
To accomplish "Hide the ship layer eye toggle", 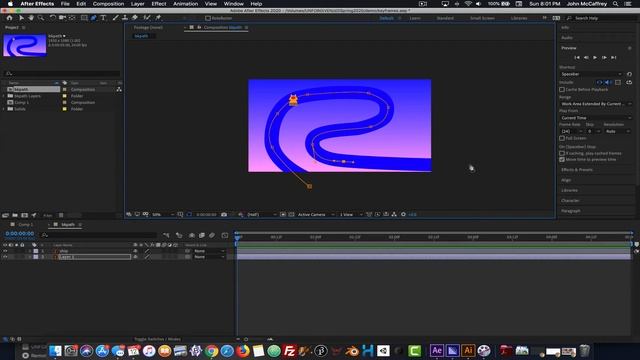I will point(5,251).
